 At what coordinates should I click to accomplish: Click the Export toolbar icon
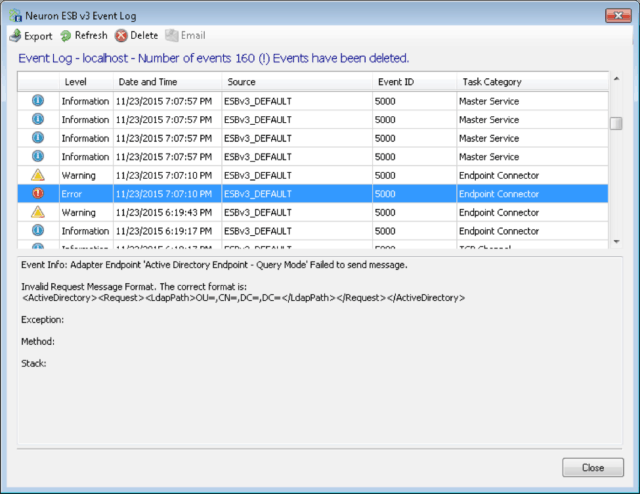tap(16, 36)
